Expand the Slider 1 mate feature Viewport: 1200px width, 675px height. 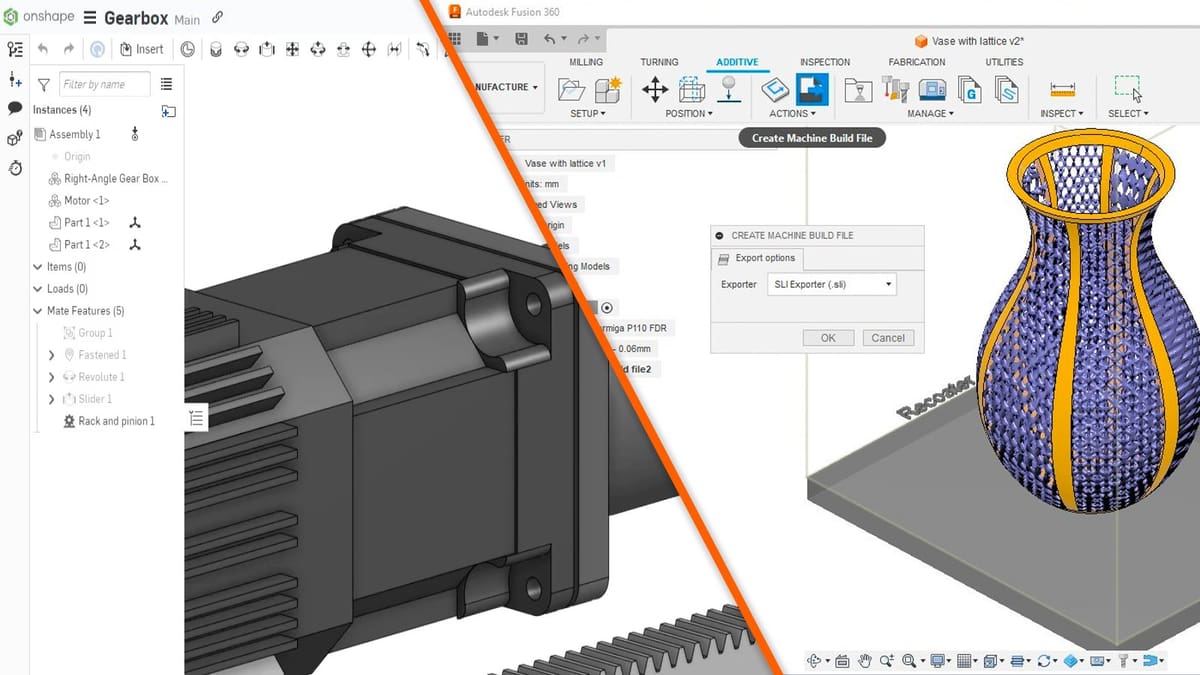coord(50,398)
